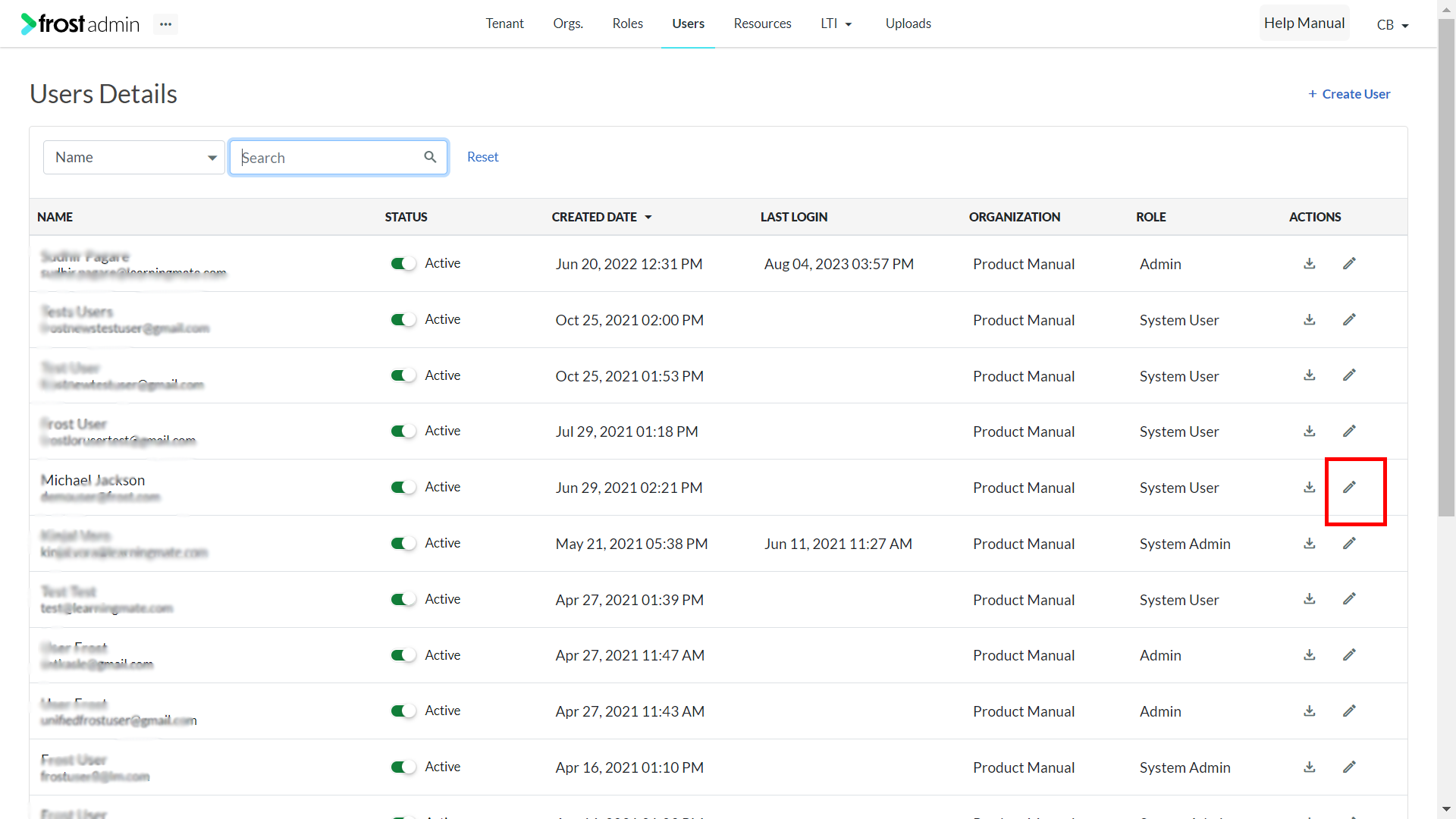Edit the user created Jun 20, 2022

pyautogui.click(x=1349, y=264)
